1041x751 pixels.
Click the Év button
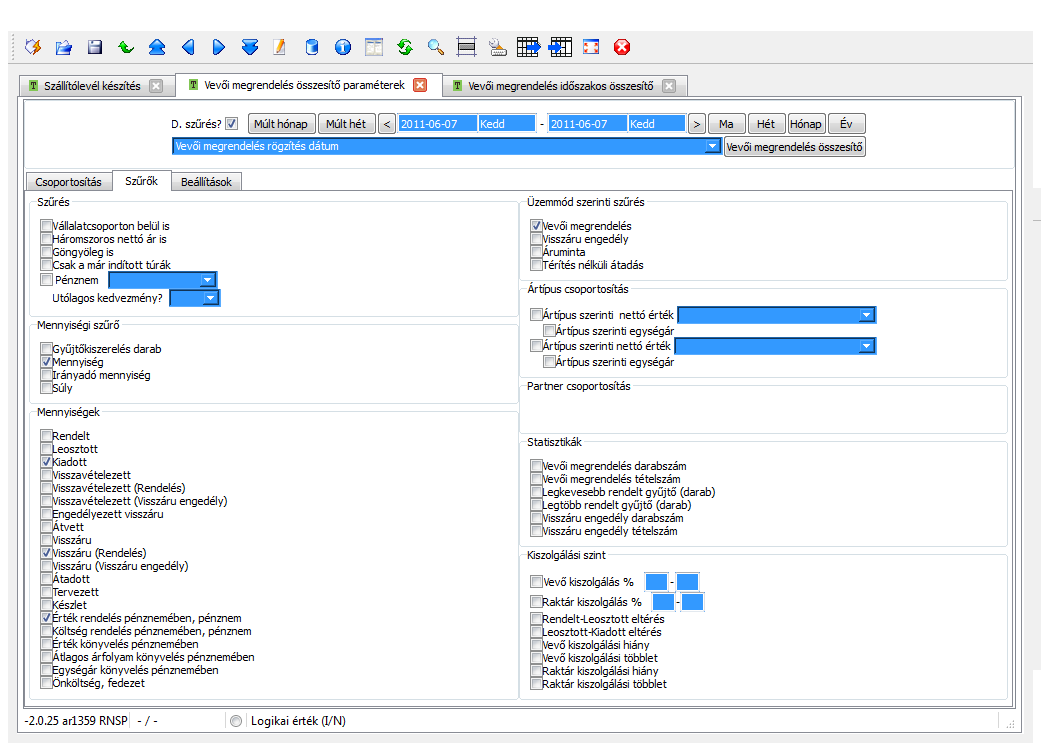pyautogui.click(x=846, y=124)
